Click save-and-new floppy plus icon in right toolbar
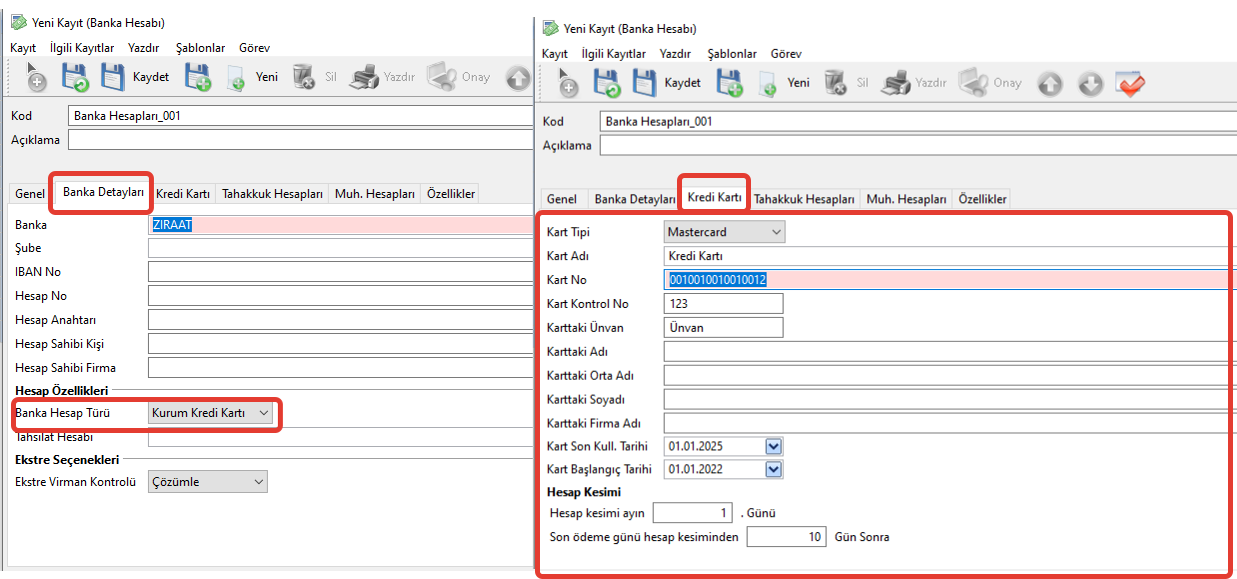1237x579 pixels. [729, 83]
